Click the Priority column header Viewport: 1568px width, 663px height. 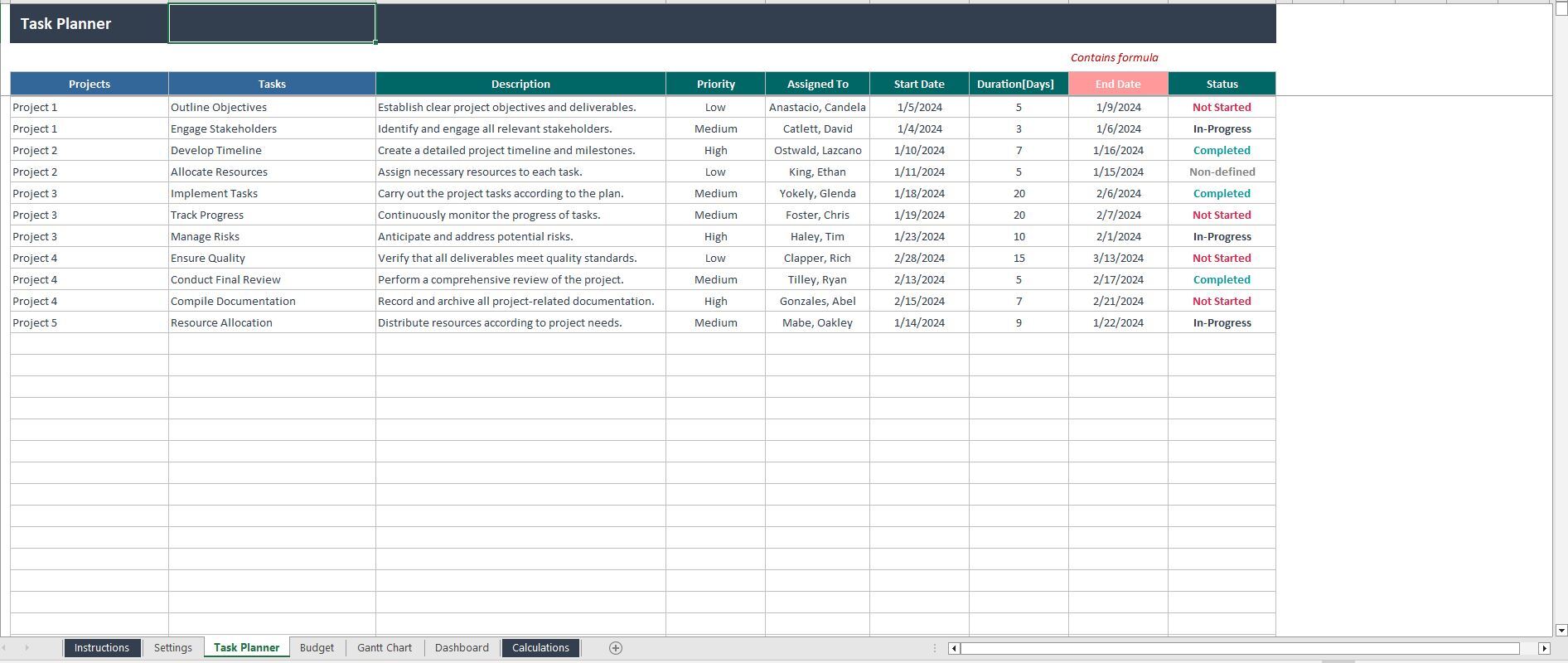(x=715, y=84)
